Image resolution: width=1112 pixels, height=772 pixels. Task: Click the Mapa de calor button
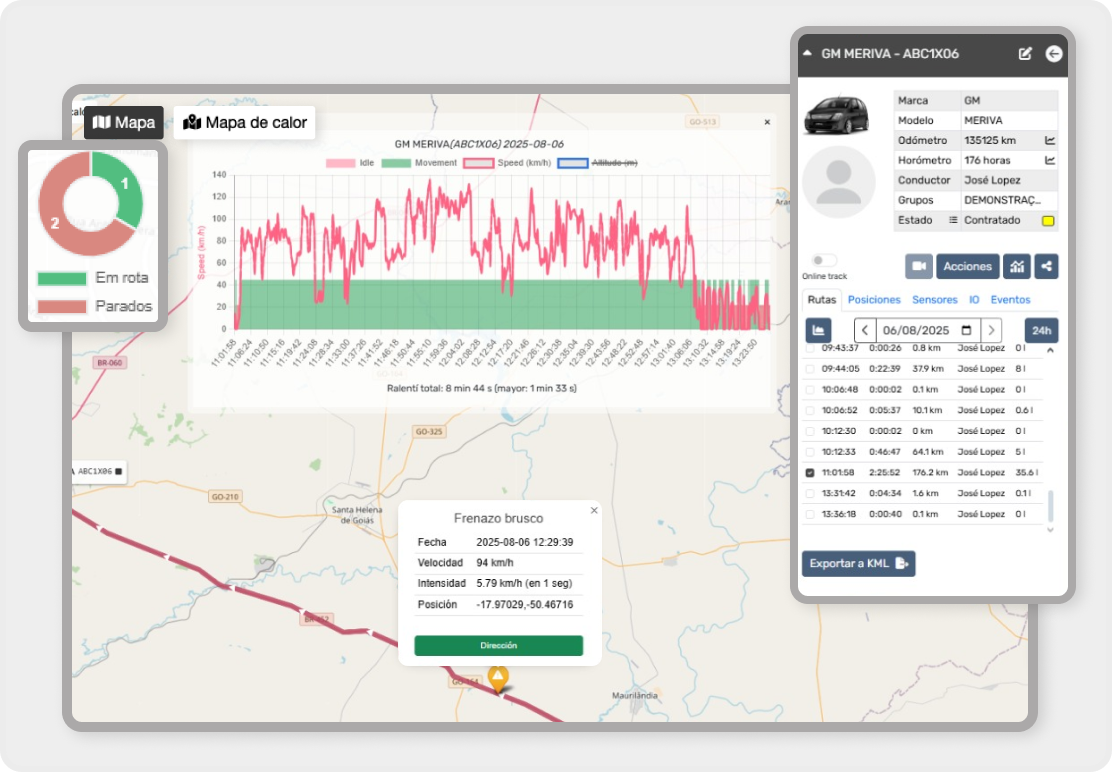tap(245, 123)
